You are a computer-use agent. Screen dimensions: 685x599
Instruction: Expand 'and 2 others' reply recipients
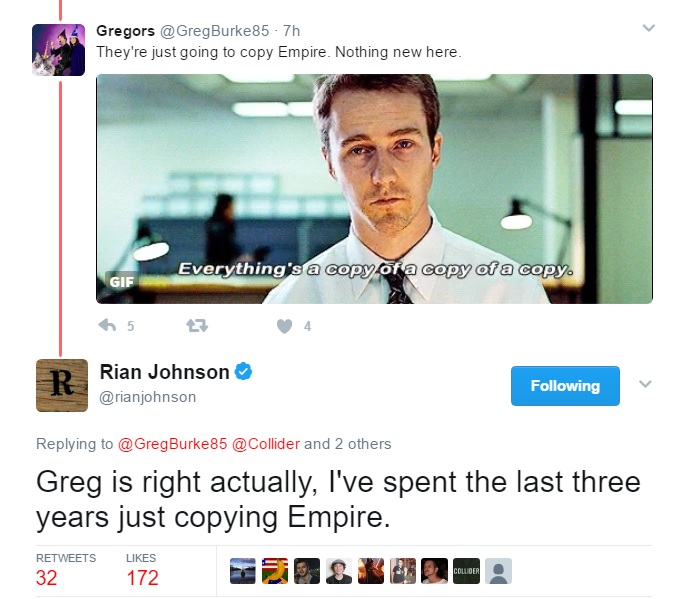tap(348, 444)
